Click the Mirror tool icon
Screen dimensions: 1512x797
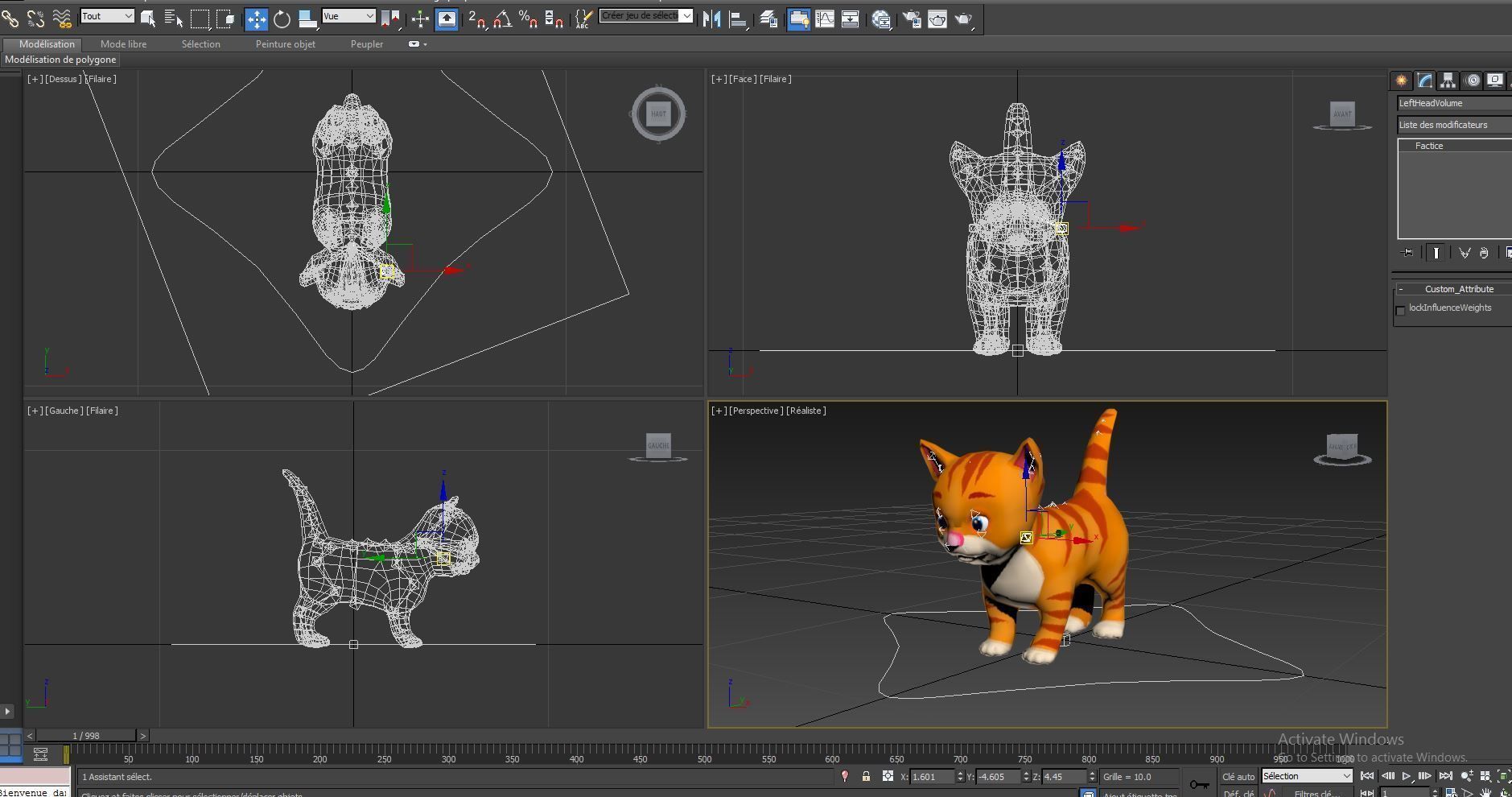[711, 19]
